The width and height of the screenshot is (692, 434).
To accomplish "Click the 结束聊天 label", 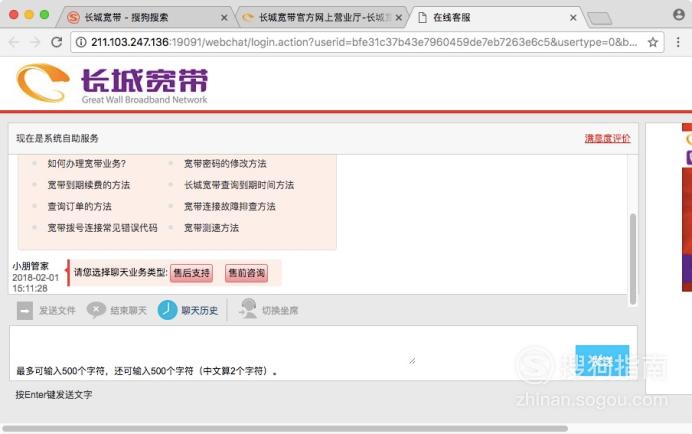I will 128,310.
